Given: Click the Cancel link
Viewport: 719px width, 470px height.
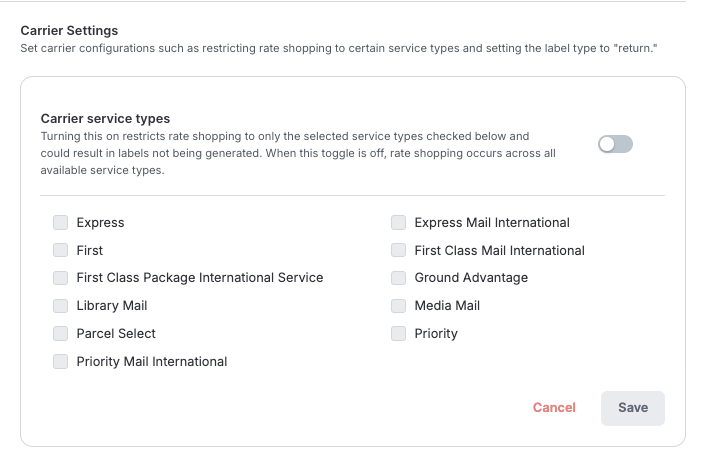Looking at the screenshot, I should coord(554,407).
